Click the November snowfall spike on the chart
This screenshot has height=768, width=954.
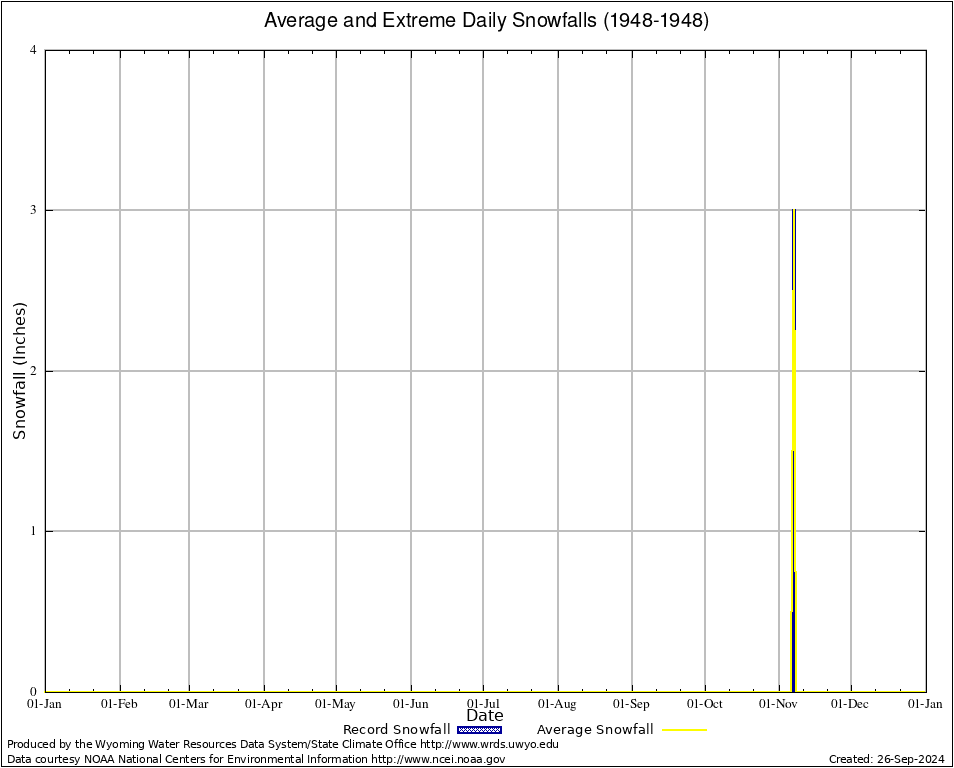click(x=793, y=450)
